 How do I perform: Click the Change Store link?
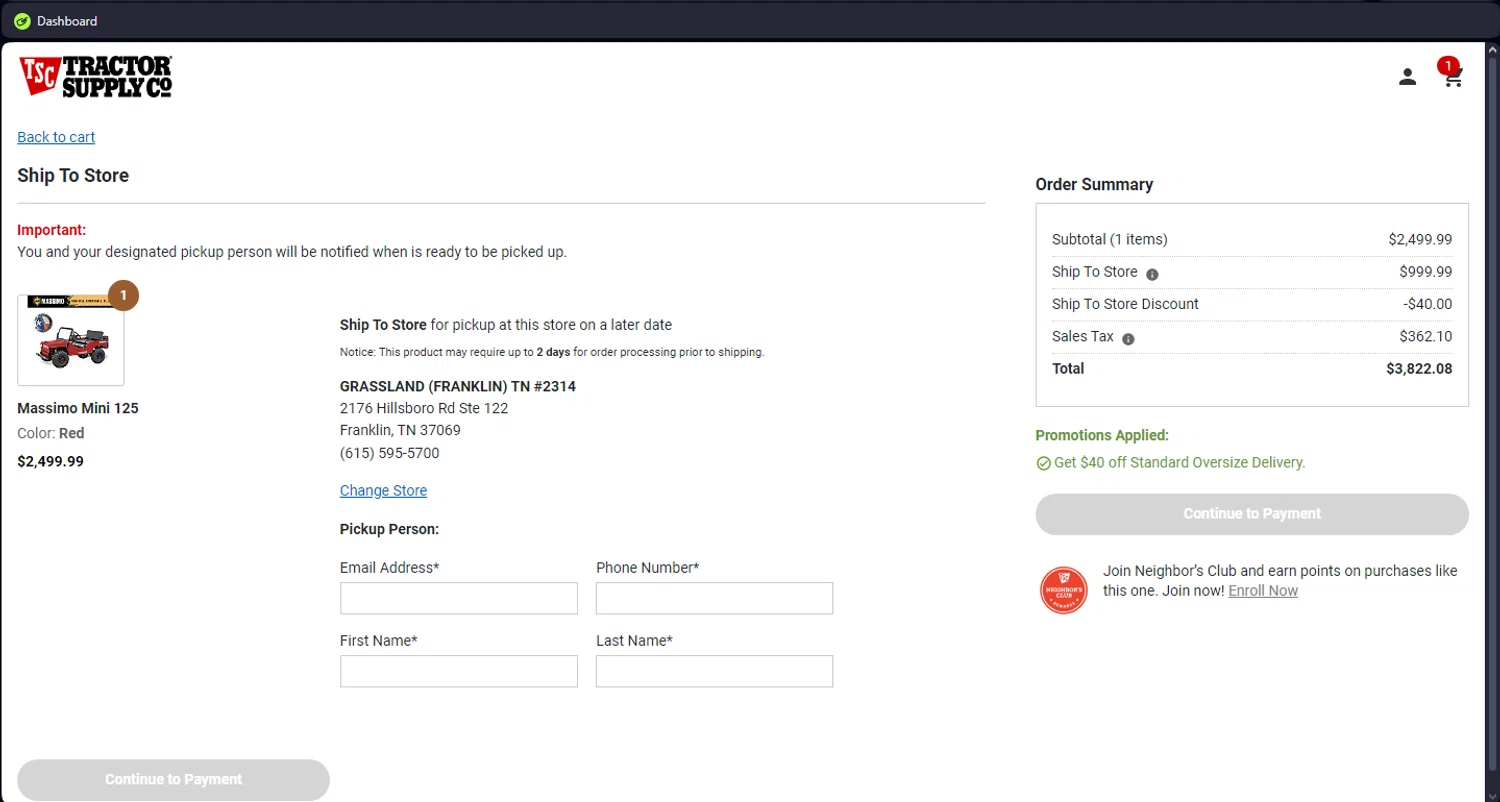click(383, 491)
